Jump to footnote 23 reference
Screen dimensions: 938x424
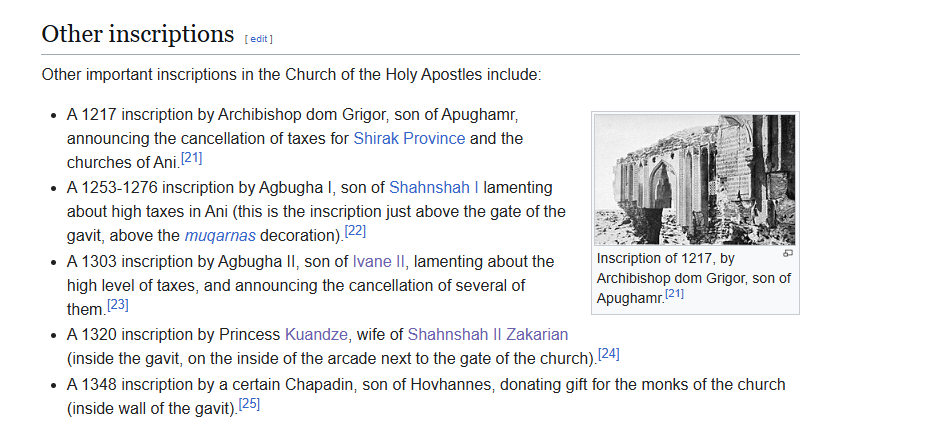click(118, 305)
